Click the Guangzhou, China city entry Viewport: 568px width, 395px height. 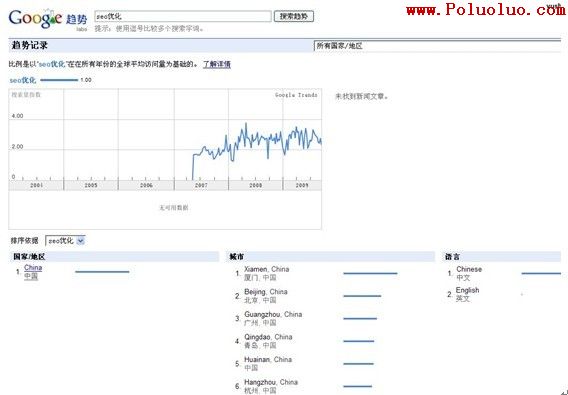273,319
